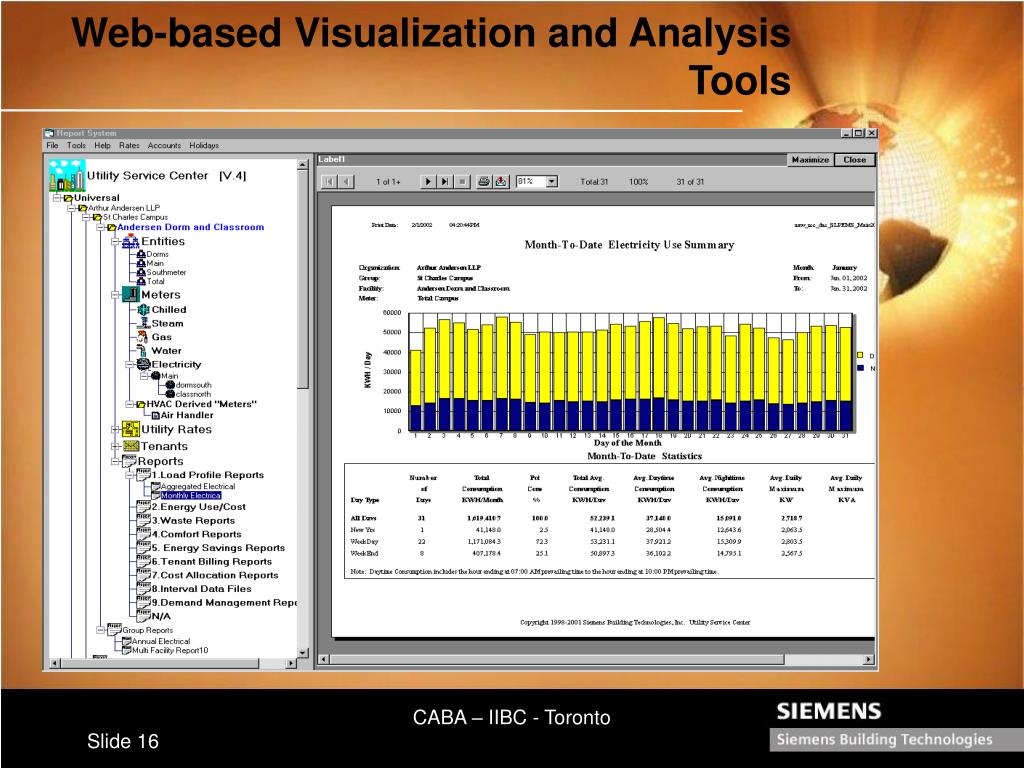
Task: Click the Utility Service Center skyline logo
Action: click(x=67, y=175)
